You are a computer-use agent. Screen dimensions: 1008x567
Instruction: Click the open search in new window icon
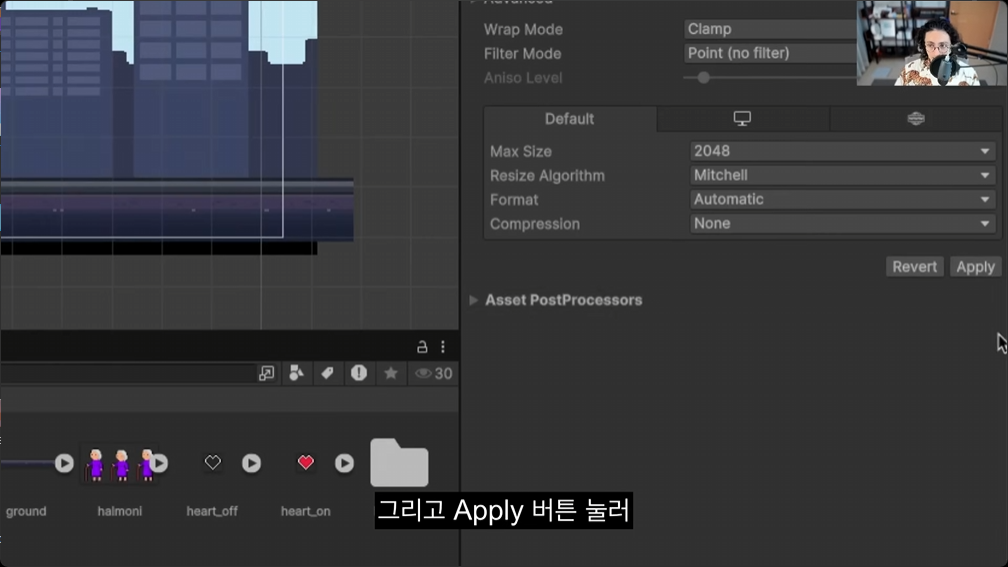(266, 374)
